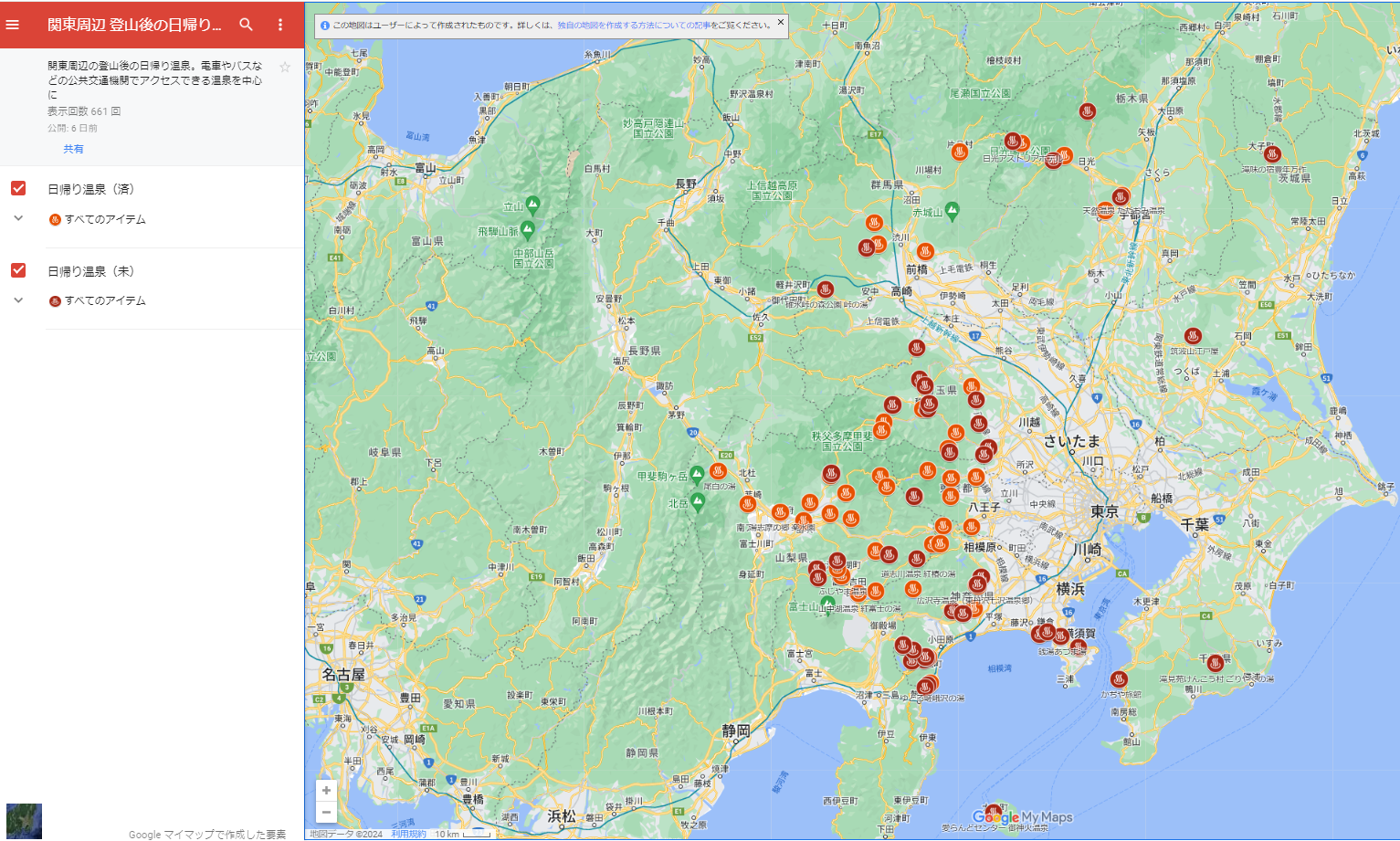The width and height of the screenshot is (1400, 841).
Task: Switch to satellite view thumbnail
Action: (x=24, y=821)
